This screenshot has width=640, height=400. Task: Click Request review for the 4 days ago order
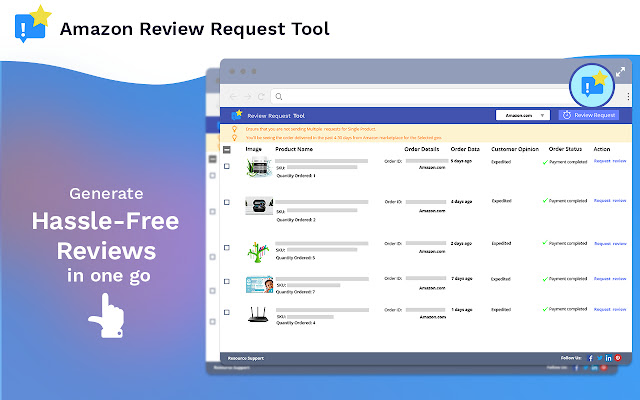tap(610, 200)
